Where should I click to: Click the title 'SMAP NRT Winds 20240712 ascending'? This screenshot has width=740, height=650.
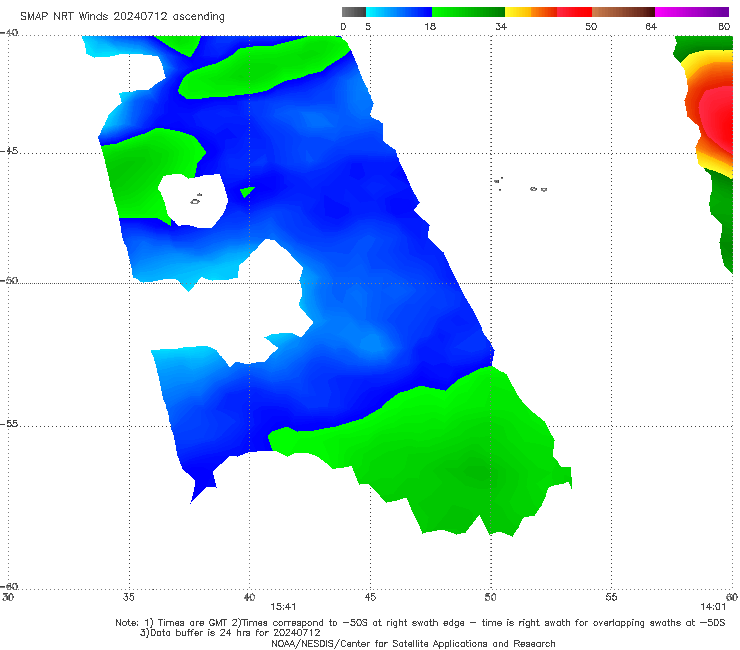pyautogui.click(x=122, y=17)
